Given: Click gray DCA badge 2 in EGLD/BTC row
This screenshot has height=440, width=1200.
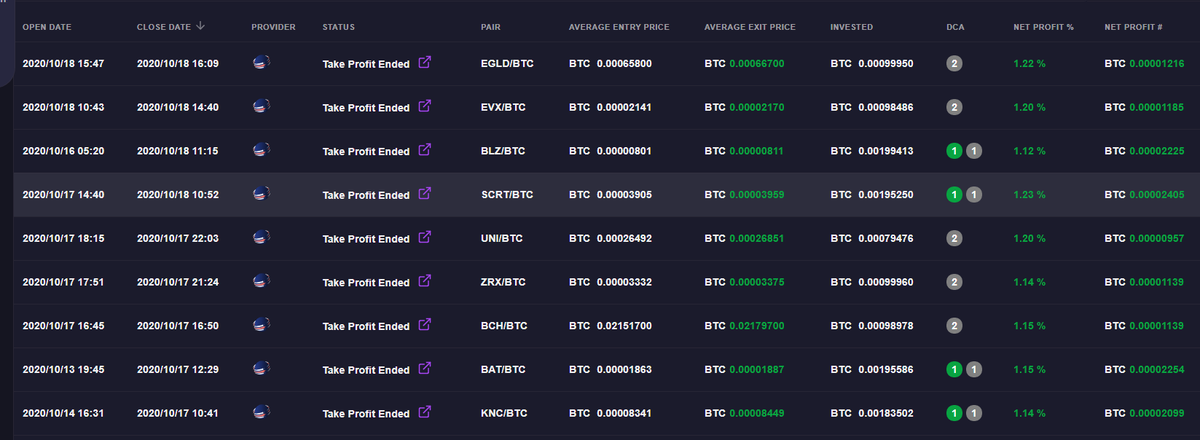Looking at the screenshot, I should click(955, 63).
